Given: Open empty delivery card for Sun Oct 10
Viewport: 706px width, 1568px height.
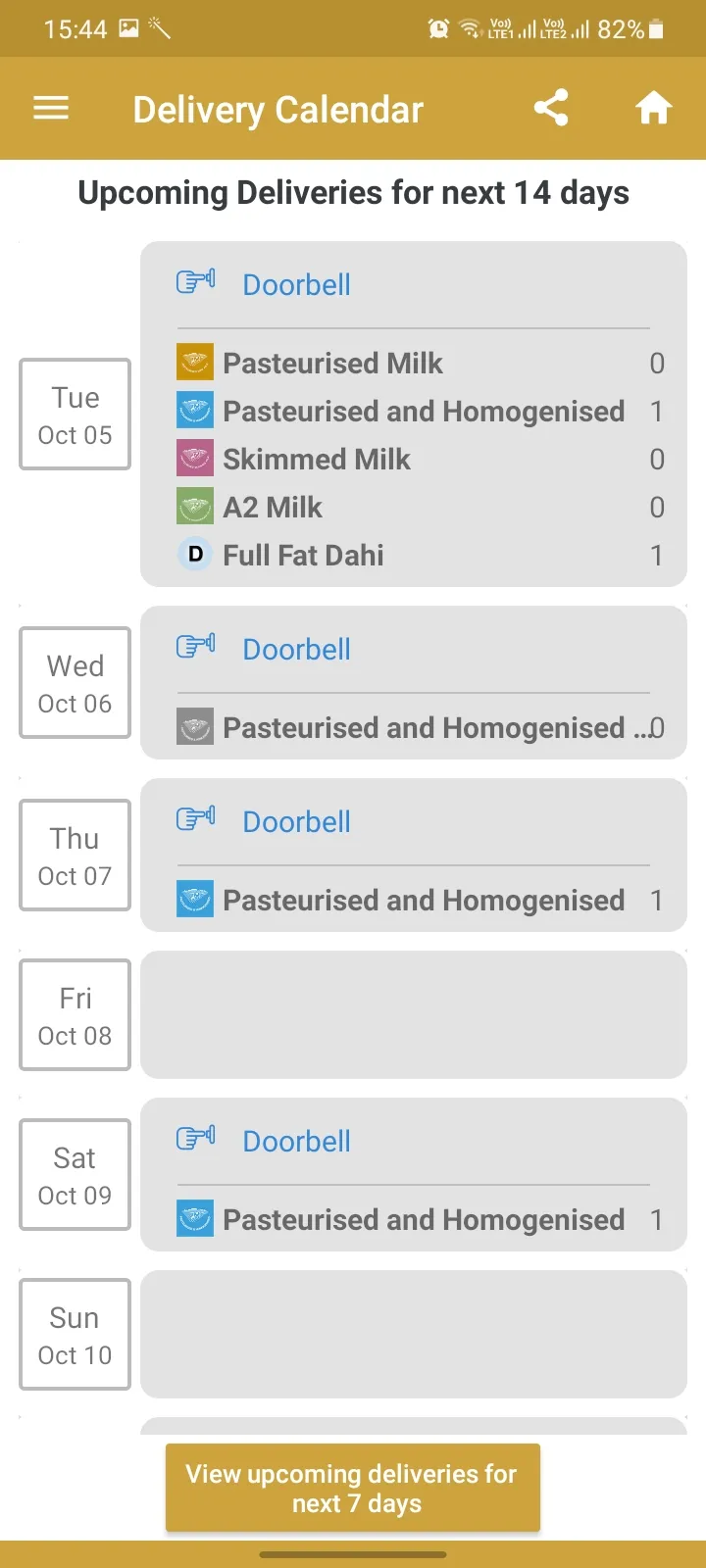Looking at the screenshot, I should (414, 1335).
